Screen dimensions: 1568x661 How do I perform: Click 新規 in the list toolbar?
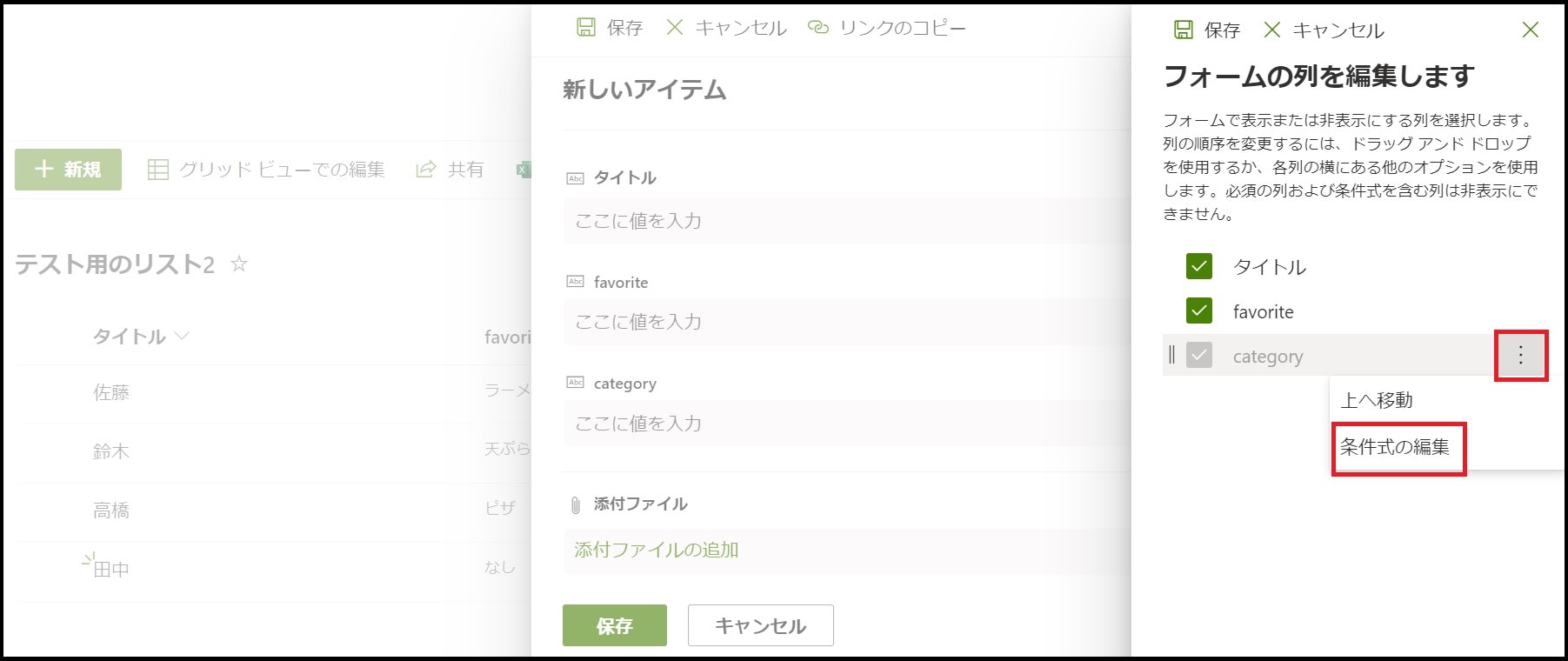tap(68, 170)
